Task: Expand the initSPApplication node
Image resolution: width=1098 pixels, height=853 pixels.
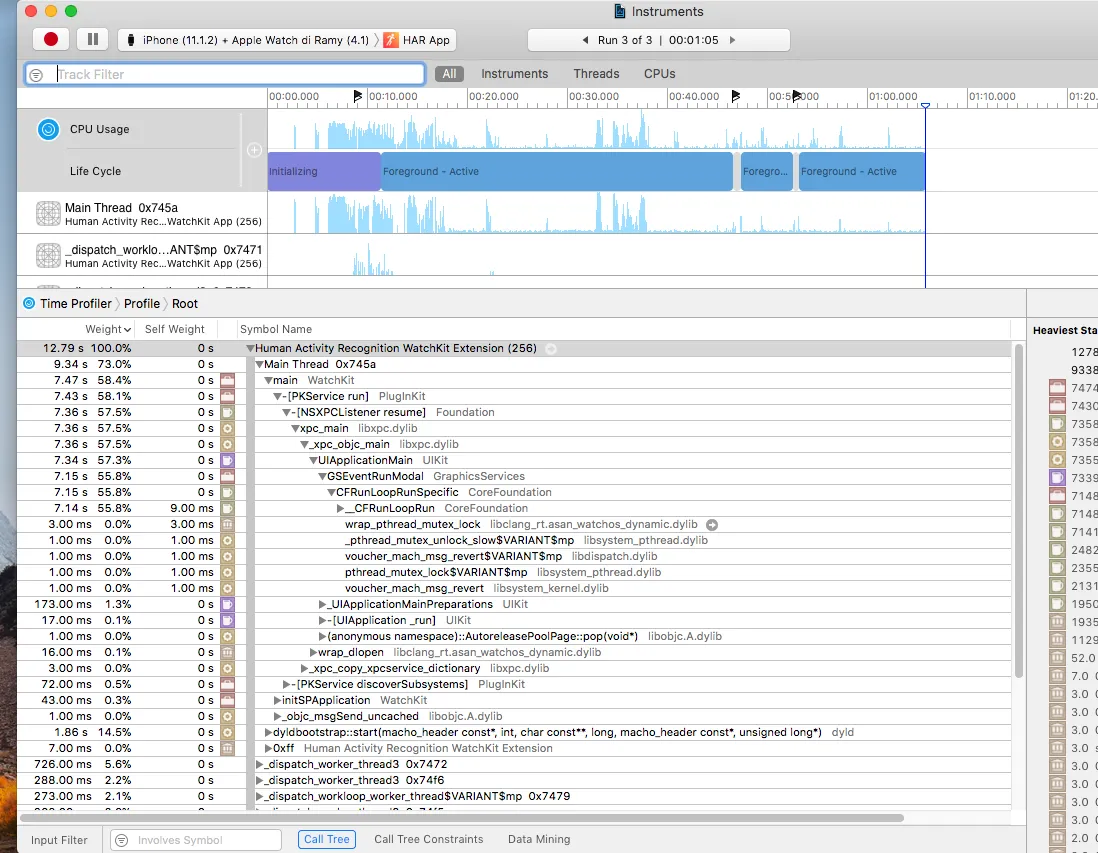Action: pyautogui.click(x=277, y=700)
